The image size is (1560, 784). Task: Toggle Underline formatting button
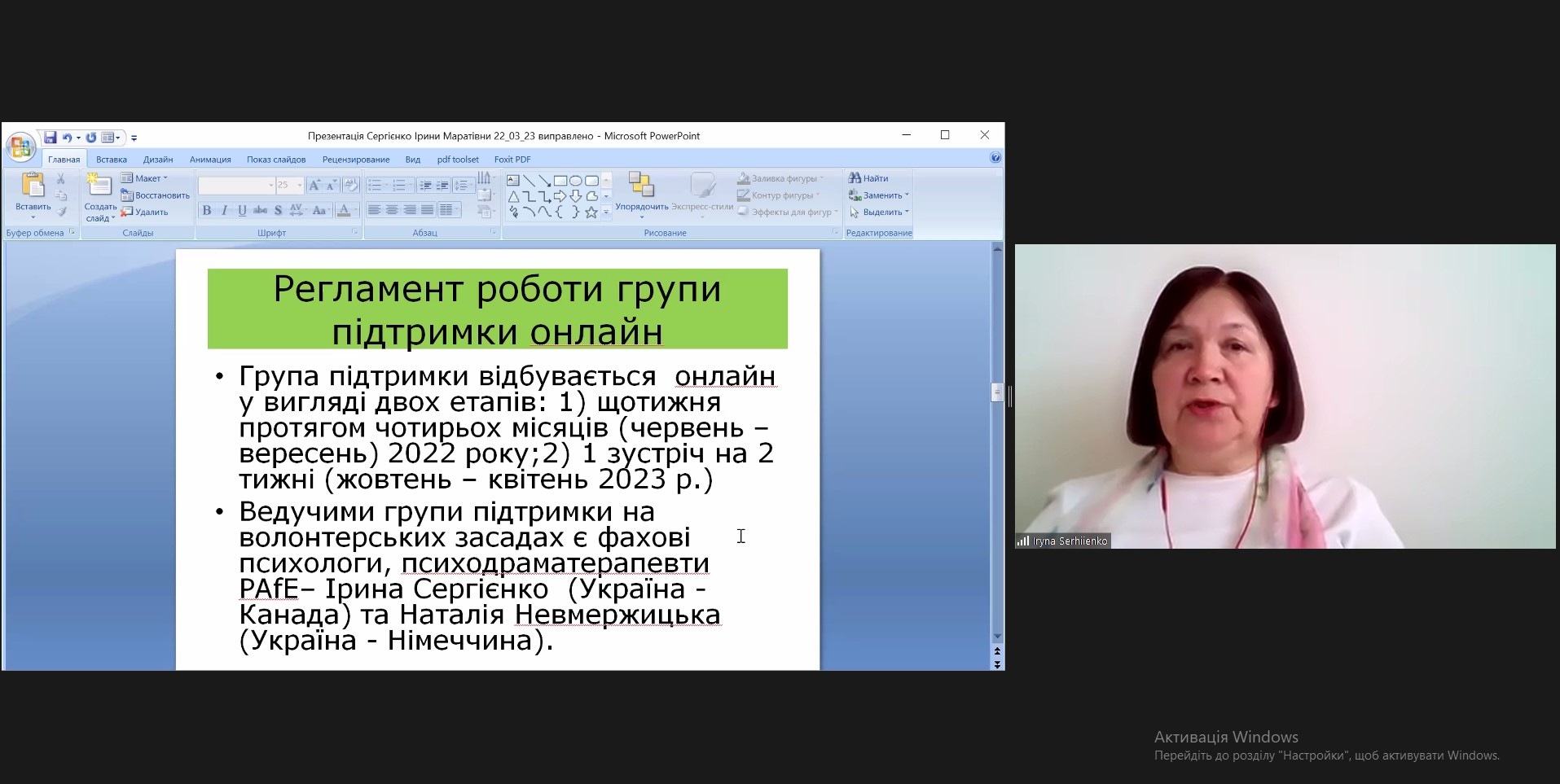click(242, 211)
